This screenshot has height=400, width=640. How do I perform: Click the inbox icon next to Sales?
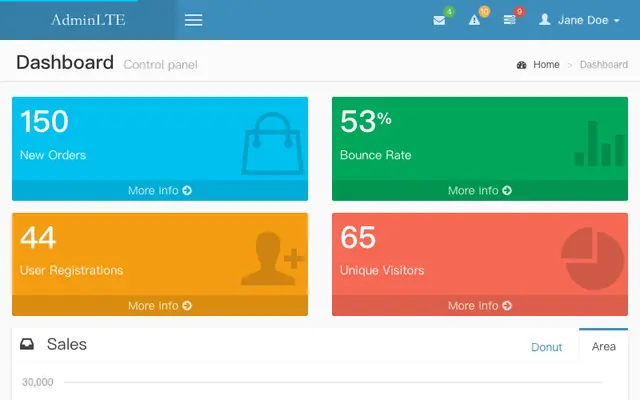coord(27,344)
